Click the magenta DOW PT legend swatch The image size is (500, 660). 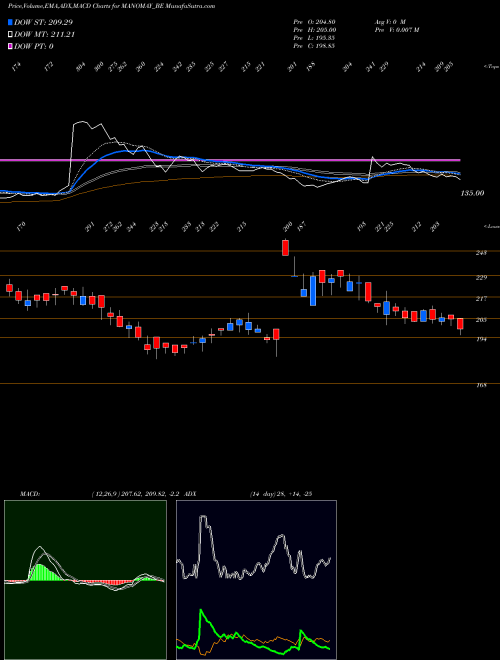pyautogui.click(x=10, y=46)
